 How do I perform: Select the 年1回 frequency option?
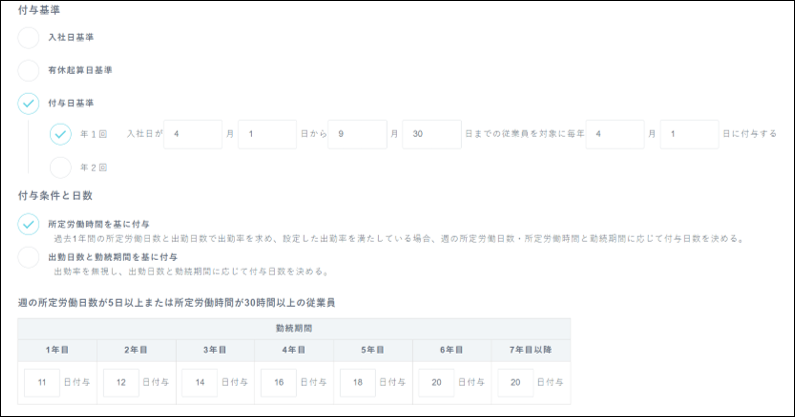[x=61, y=134]
